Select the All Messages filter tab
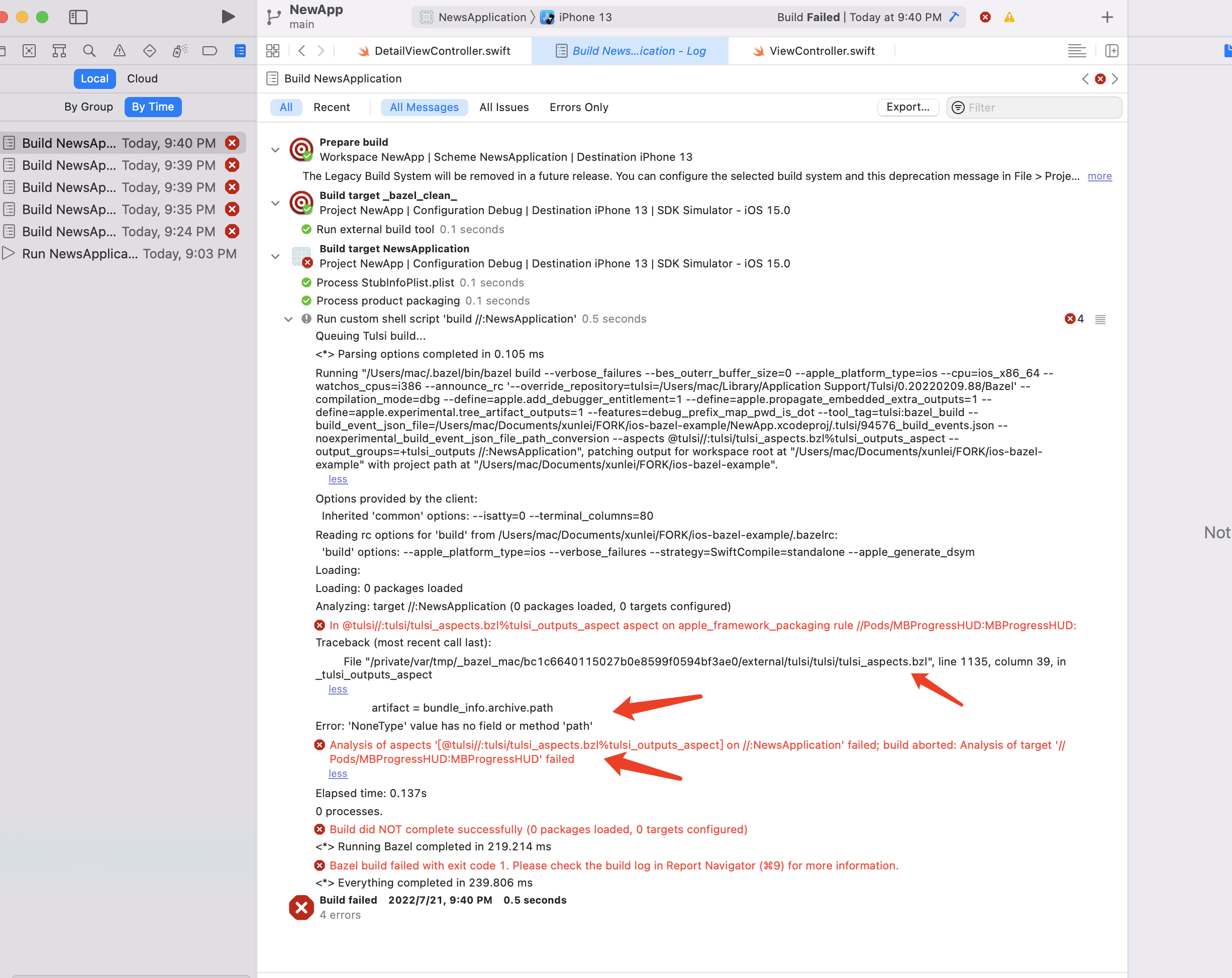 [x=424, y=107]
